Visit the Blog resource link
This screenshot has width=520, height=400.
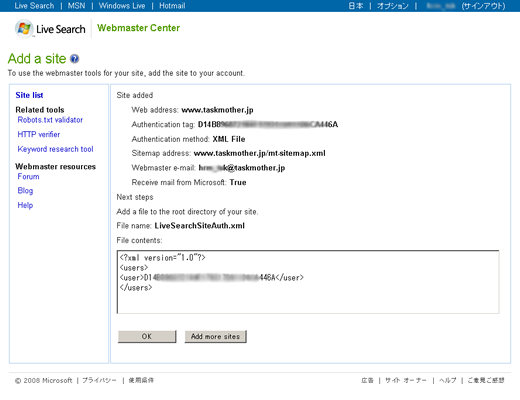(x=25, y=191)
